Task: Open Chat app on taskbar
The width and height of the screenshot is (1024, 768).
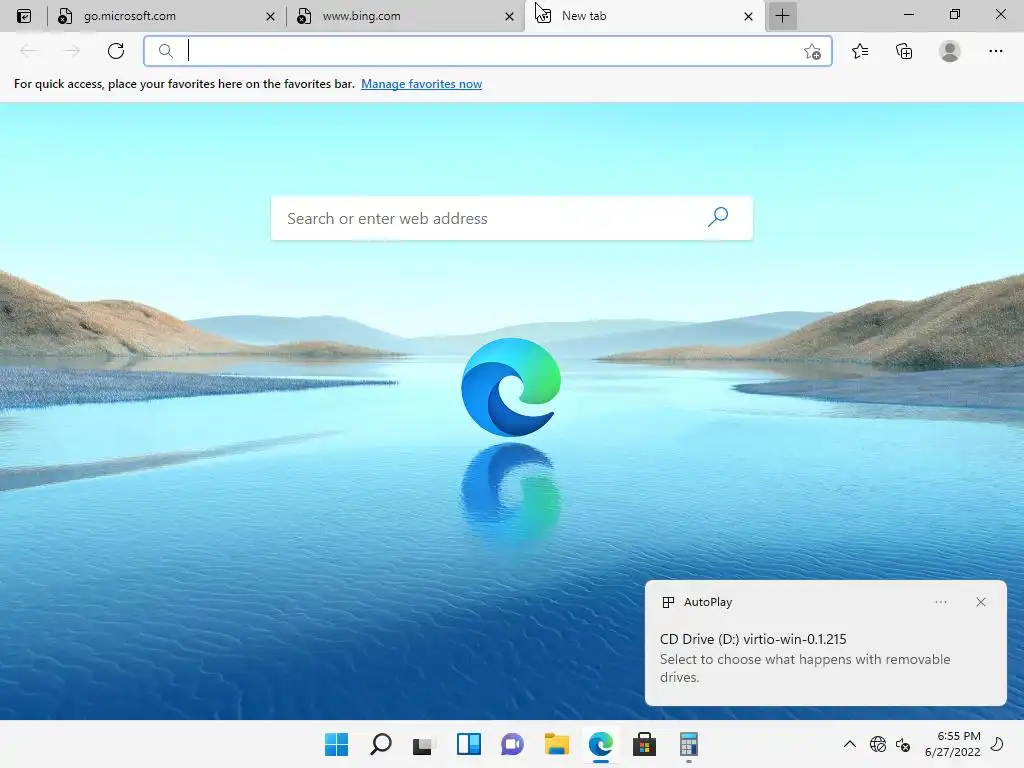Action: [x=513, y=744]
